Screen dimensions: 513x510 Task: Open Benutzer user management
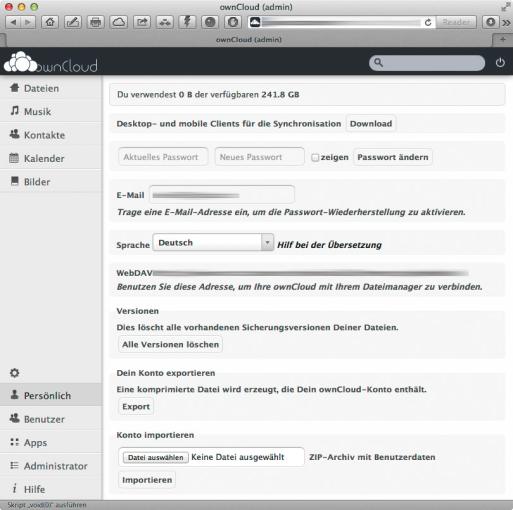[x=51, y=419]
